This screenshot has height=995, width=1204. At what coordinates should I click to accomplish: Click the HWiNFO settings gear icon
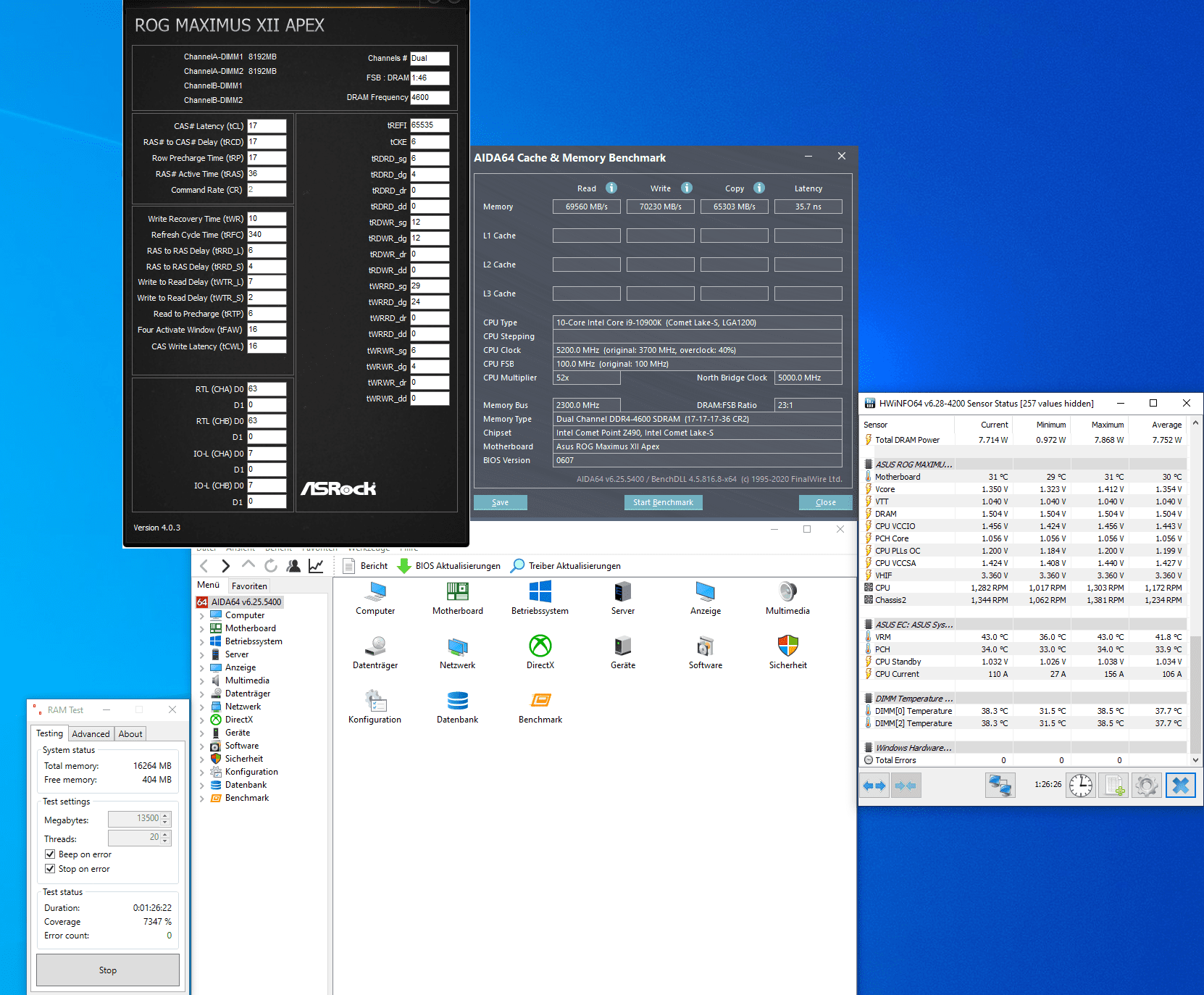1146,785
